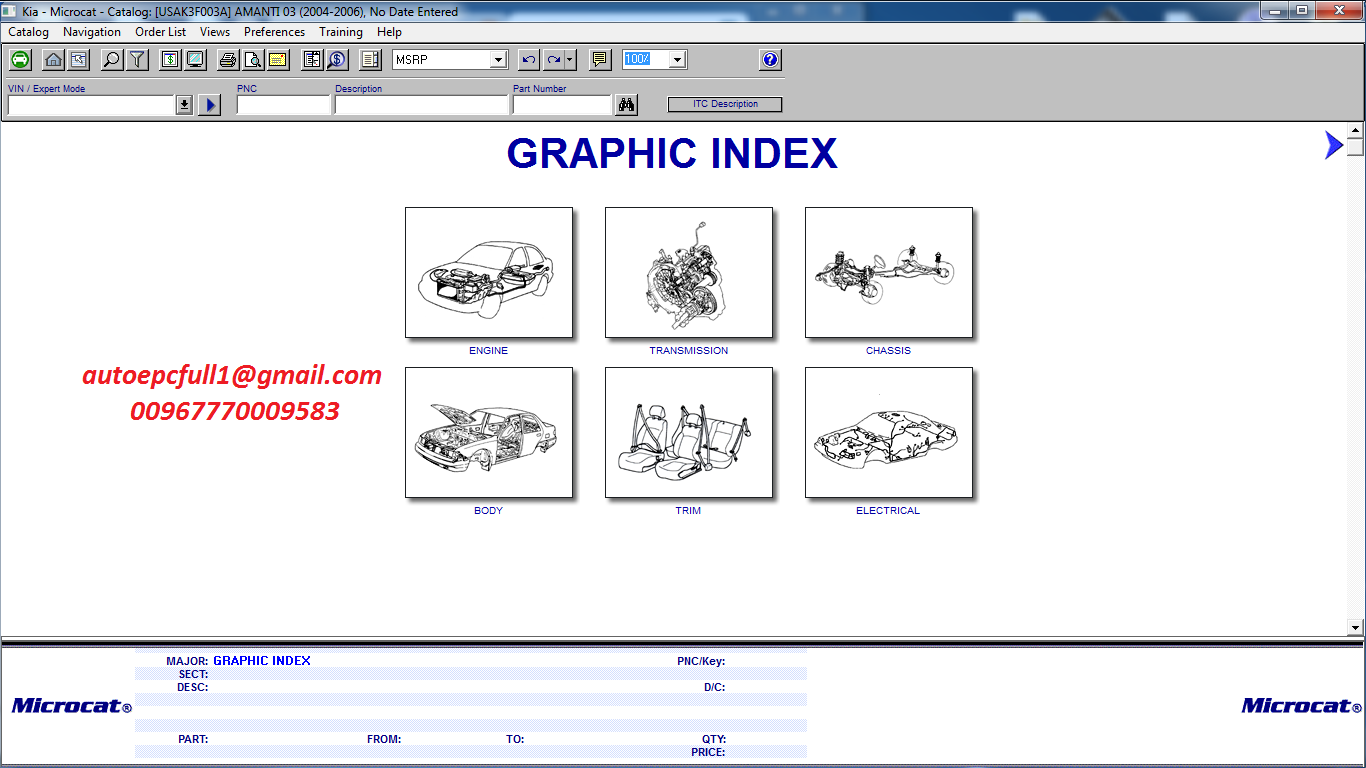The image size is (1366, 768).
Task: Open the ENGINE section label link
Action: click(x=489, y=351)
